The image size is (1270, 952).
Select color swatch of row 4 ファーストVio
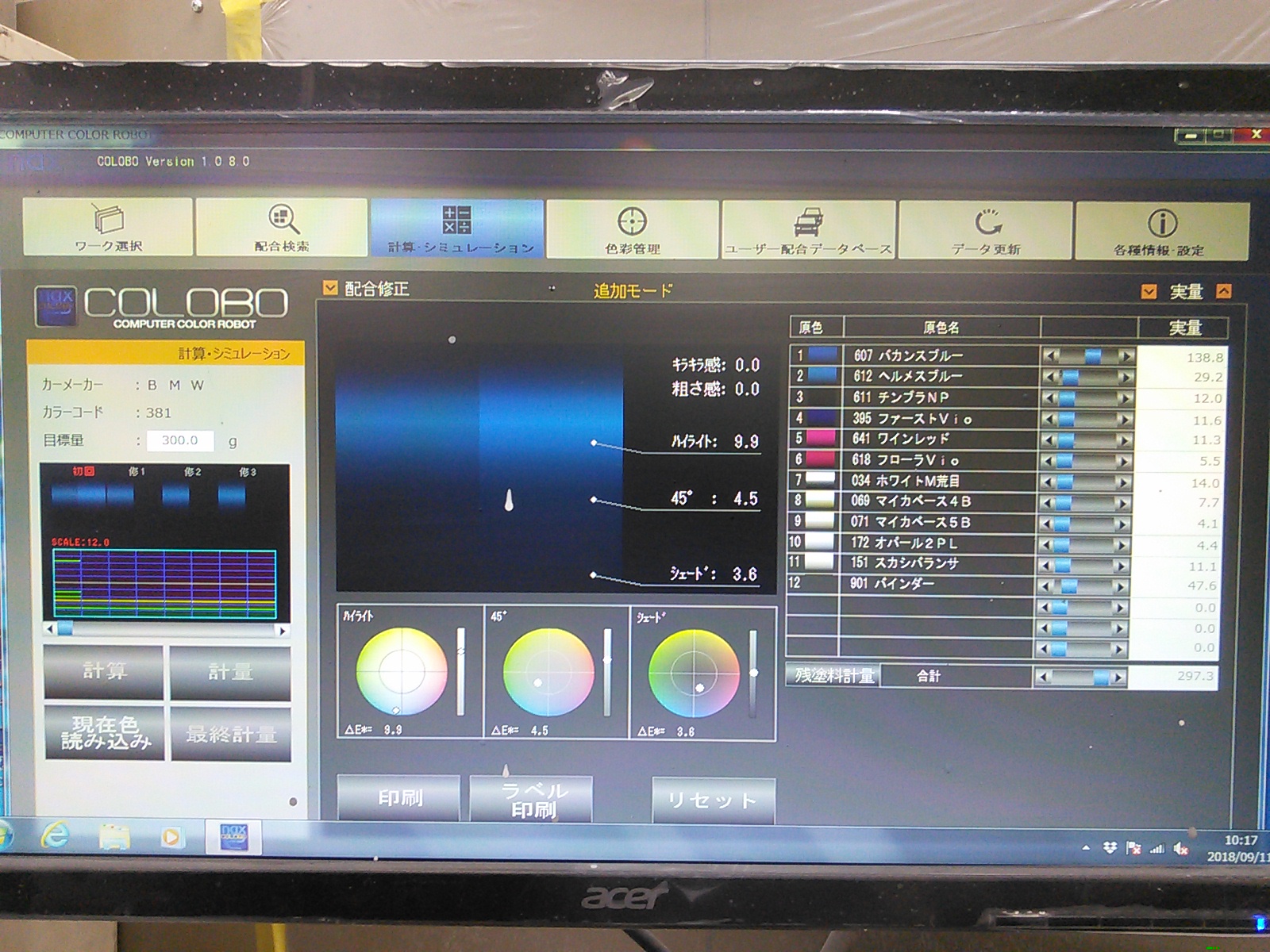click(822, 417)
